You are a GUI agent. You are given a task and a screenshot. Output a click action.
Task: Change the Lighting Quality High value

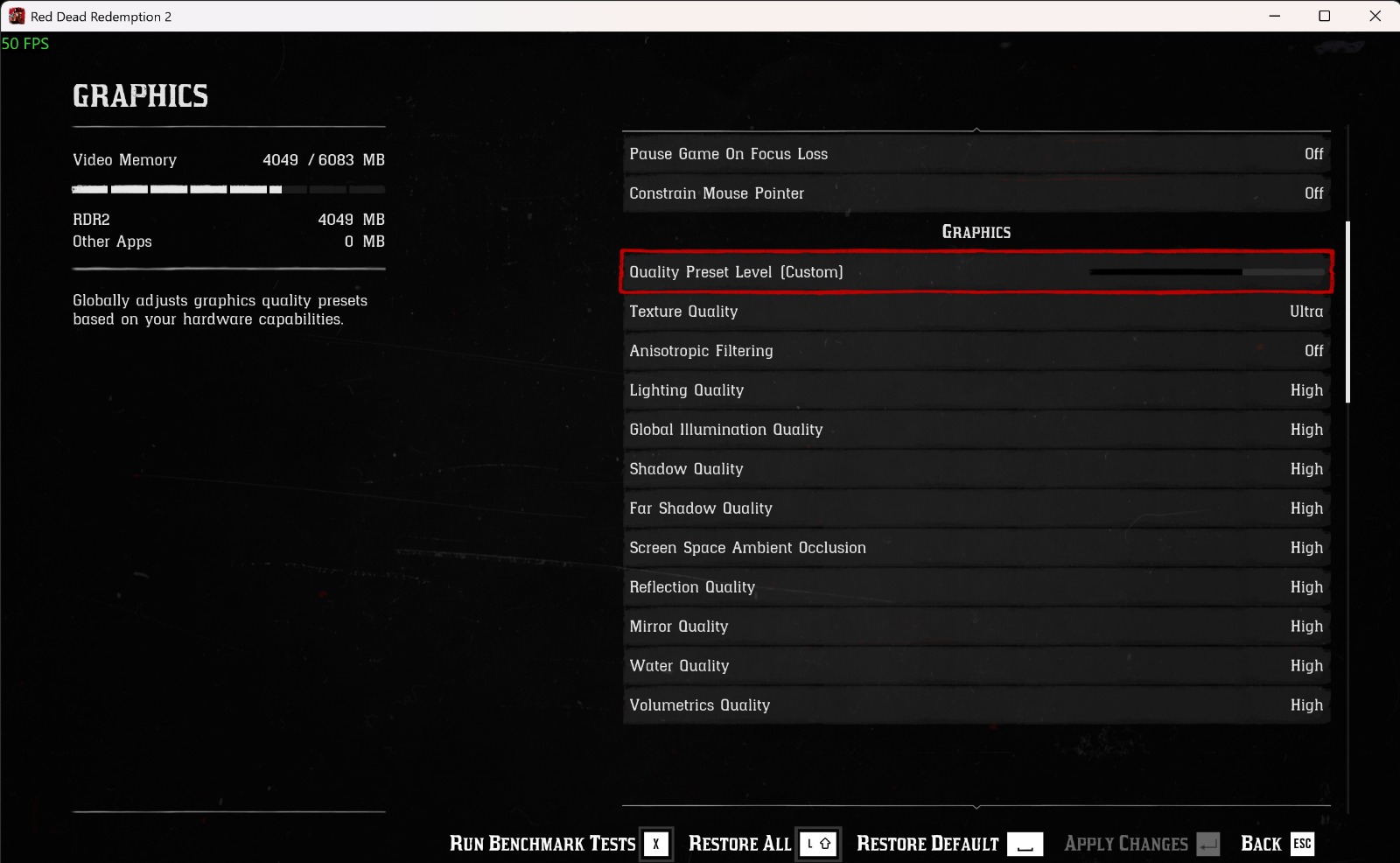click(1306, 390)
